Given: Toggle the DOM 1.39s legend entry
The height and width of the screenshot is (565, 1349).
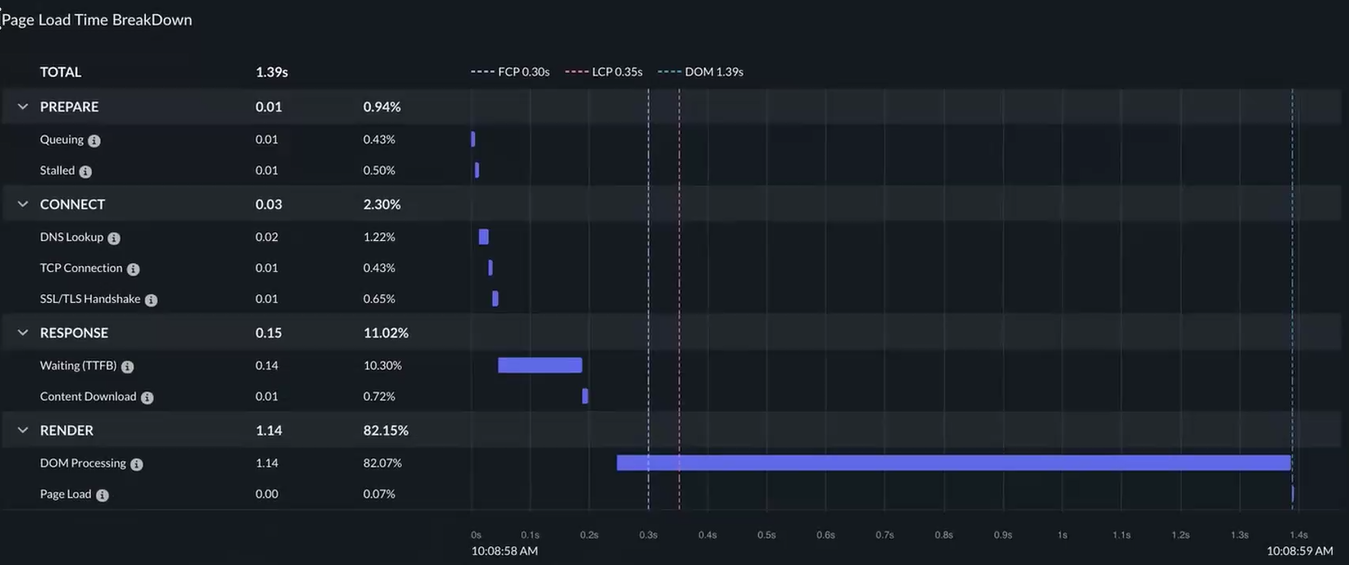Looking at the screenshot, I should tap(701, 72).
